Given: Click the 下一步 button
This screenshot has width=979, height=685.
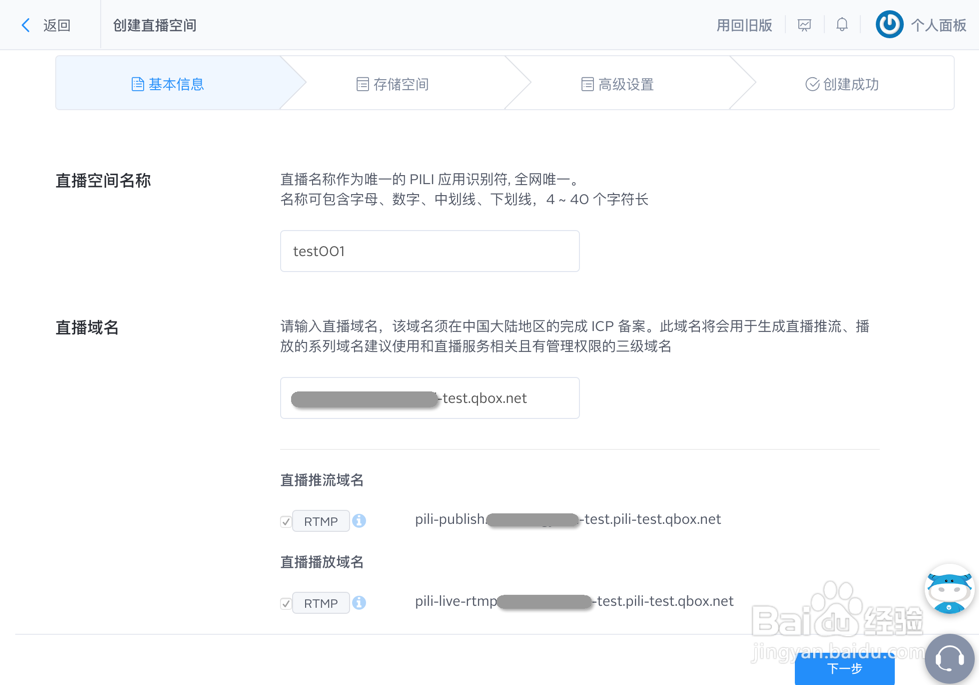Looking at the screenshot, I should coord(845,670).
